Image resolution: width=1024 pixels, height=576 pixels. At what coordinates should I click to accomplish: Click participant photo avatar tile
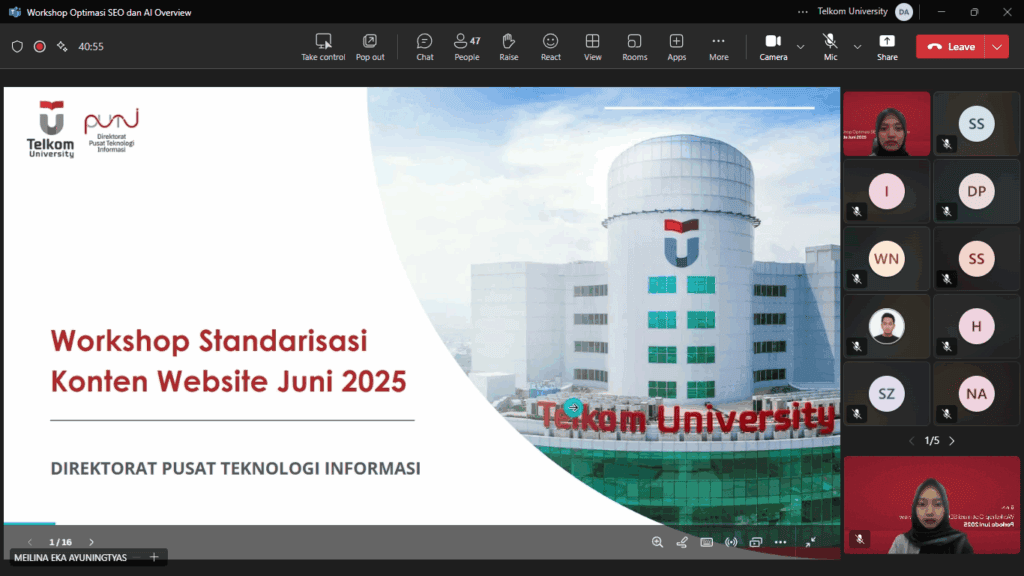(886, 326)
